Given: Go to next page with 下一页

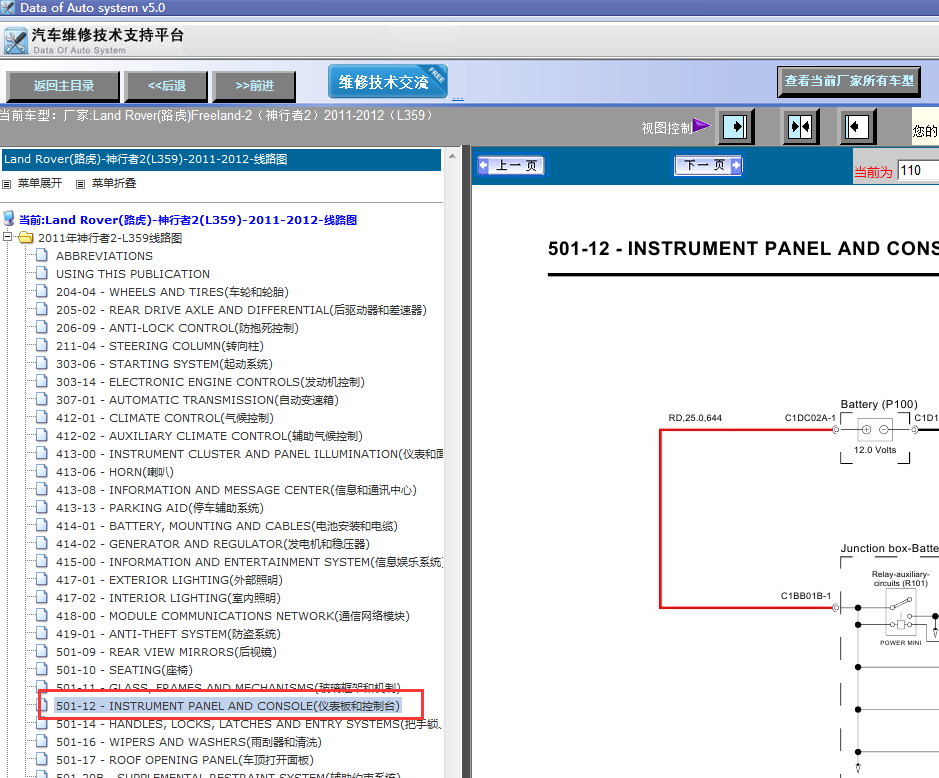Looking at the screenshot, I should tap(708, 166).
